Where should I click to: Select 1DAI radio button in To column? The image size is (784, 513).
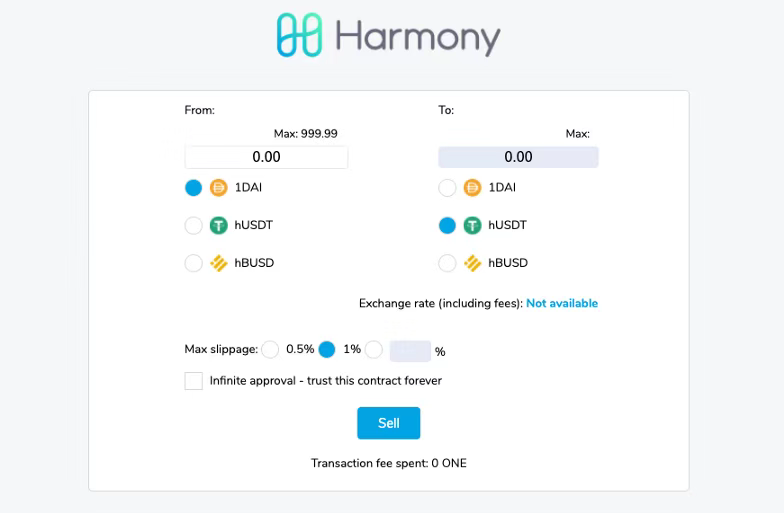click(x=448, y=188)
